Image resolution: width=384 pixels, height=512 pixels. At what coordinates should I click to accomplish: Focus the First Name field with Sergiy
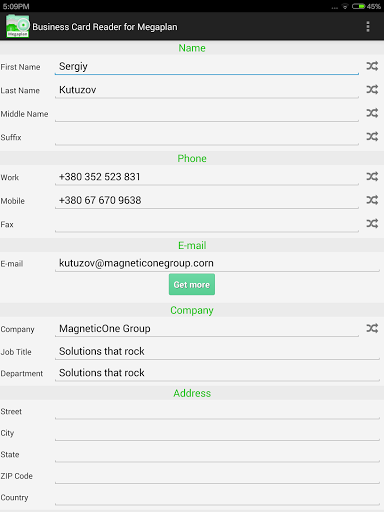207,66
